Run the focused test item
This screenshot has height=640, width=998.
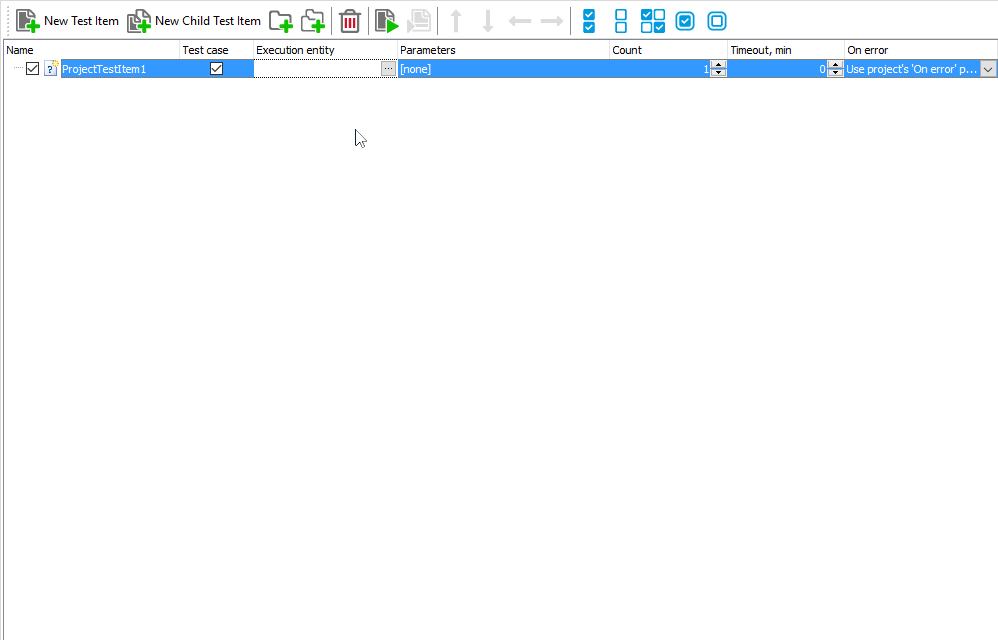386,21
